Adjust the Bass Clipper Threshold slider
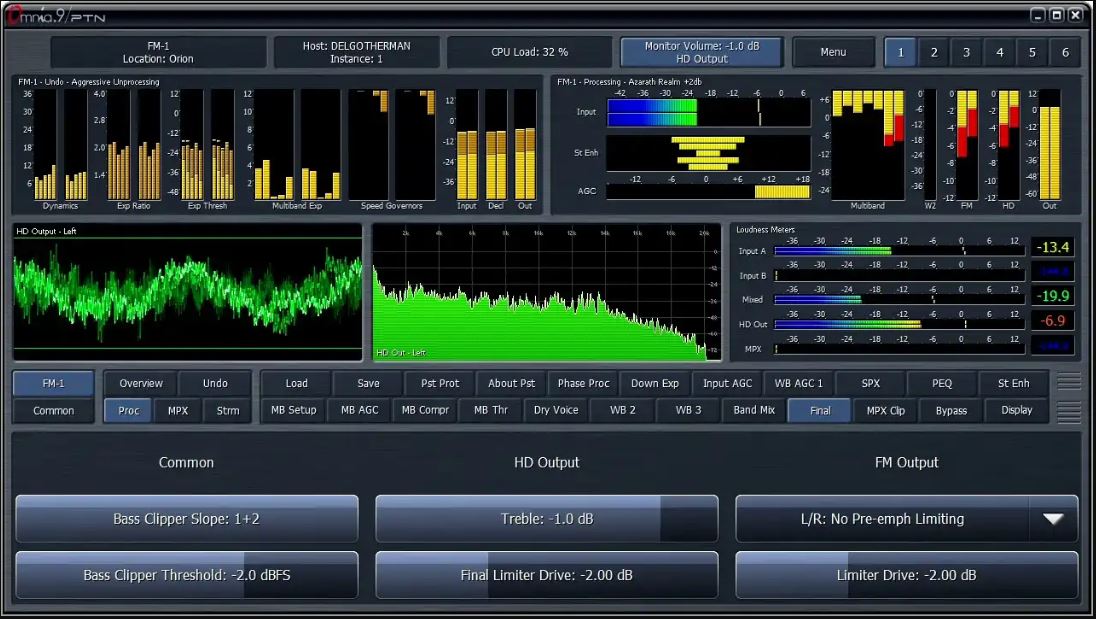 pos(187,575)
